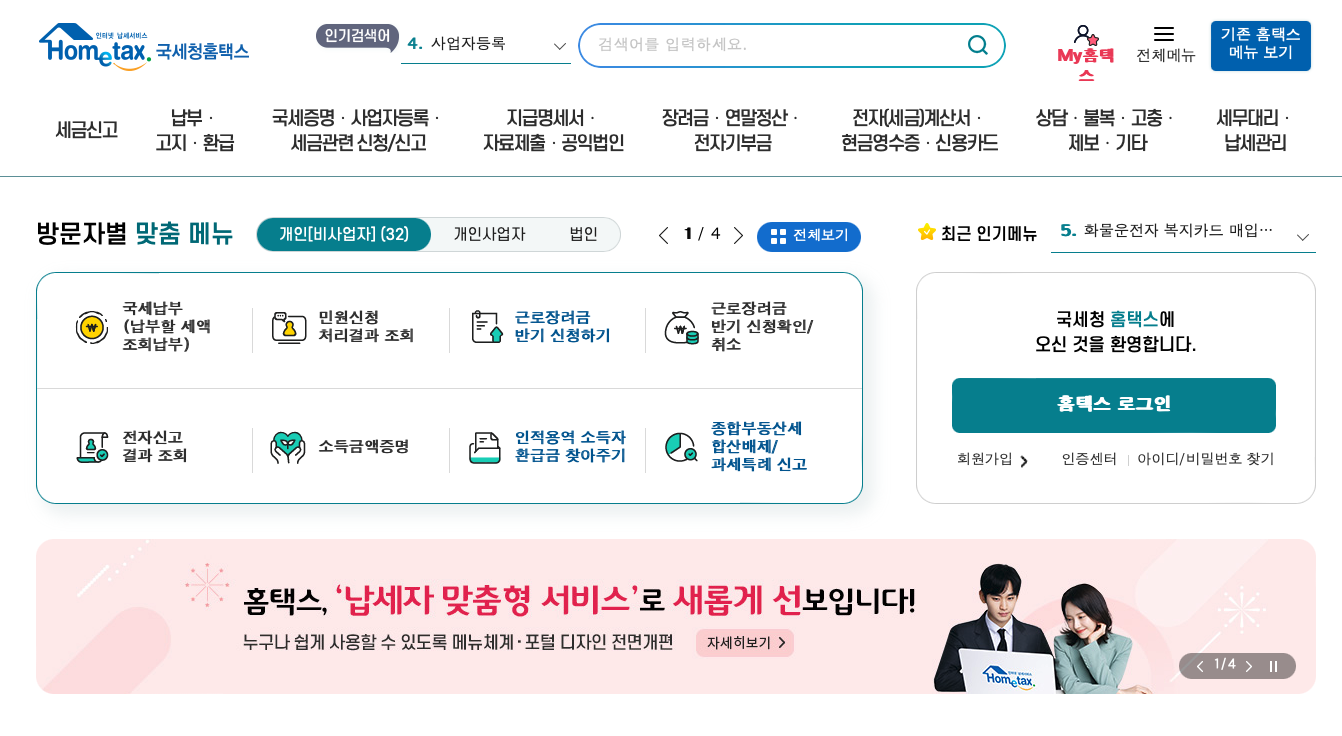Switch visitor type to 개인사업자
This screenshot has height=736, width=1342.
click(x=489, y=235)
